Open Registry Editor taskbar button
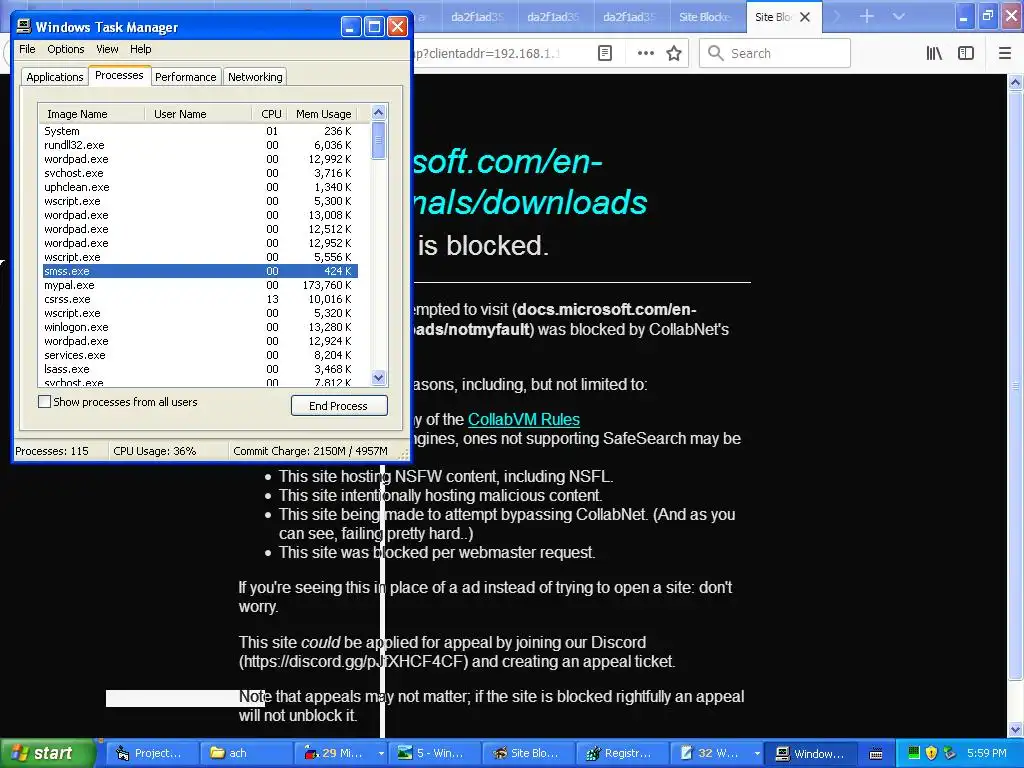The width and height of the screenshot is (1024, 768). [621, 753]
